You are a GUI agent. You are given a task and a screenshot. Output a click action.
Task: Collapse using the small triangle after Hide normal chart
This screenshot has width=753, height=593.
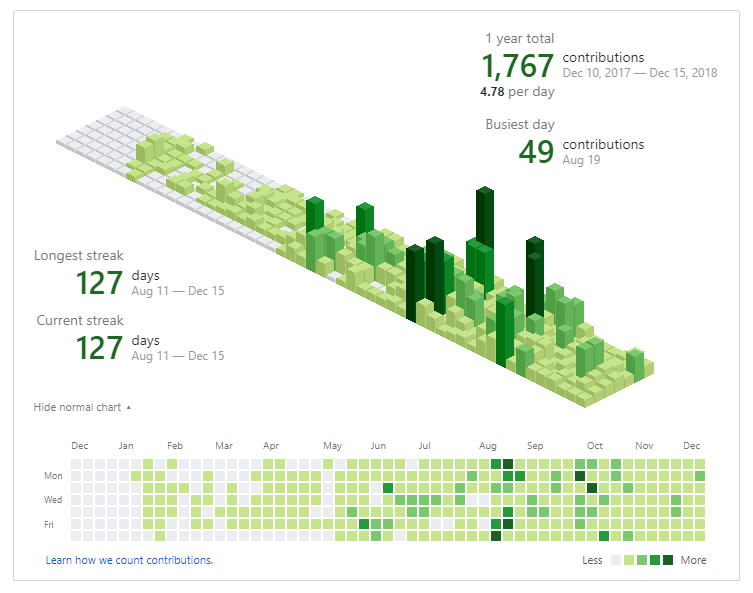point(129,407)
